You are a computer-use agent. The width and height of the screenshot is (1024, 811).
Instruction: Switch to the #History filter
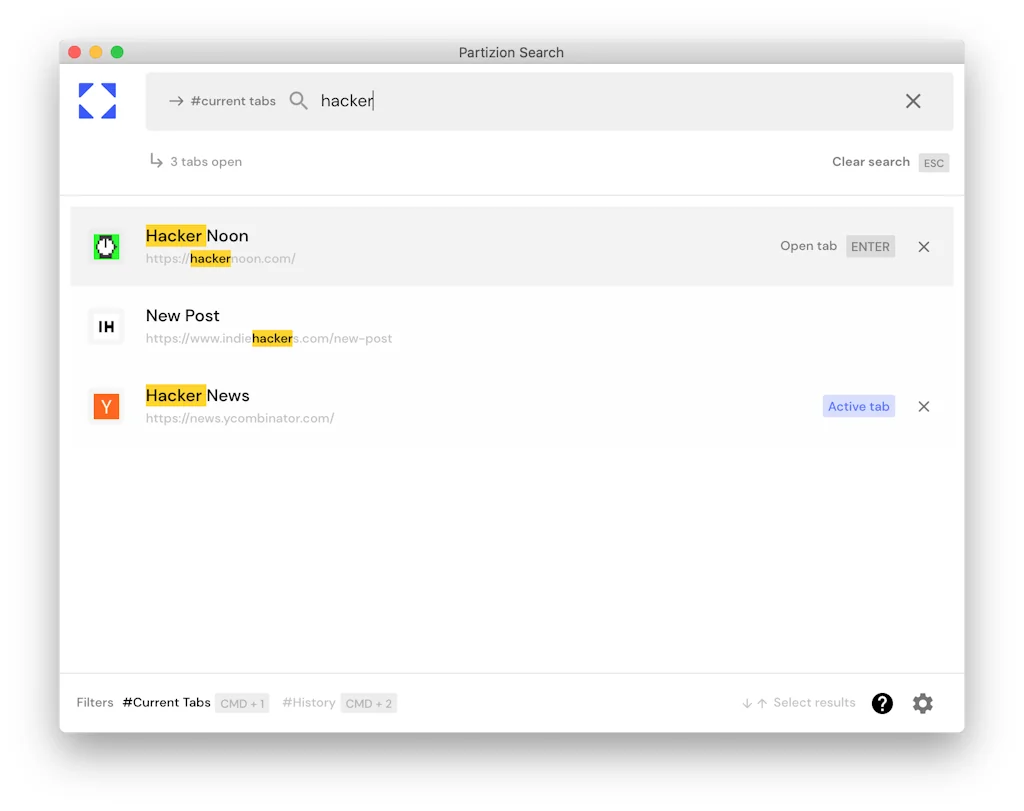coord(309,703)
